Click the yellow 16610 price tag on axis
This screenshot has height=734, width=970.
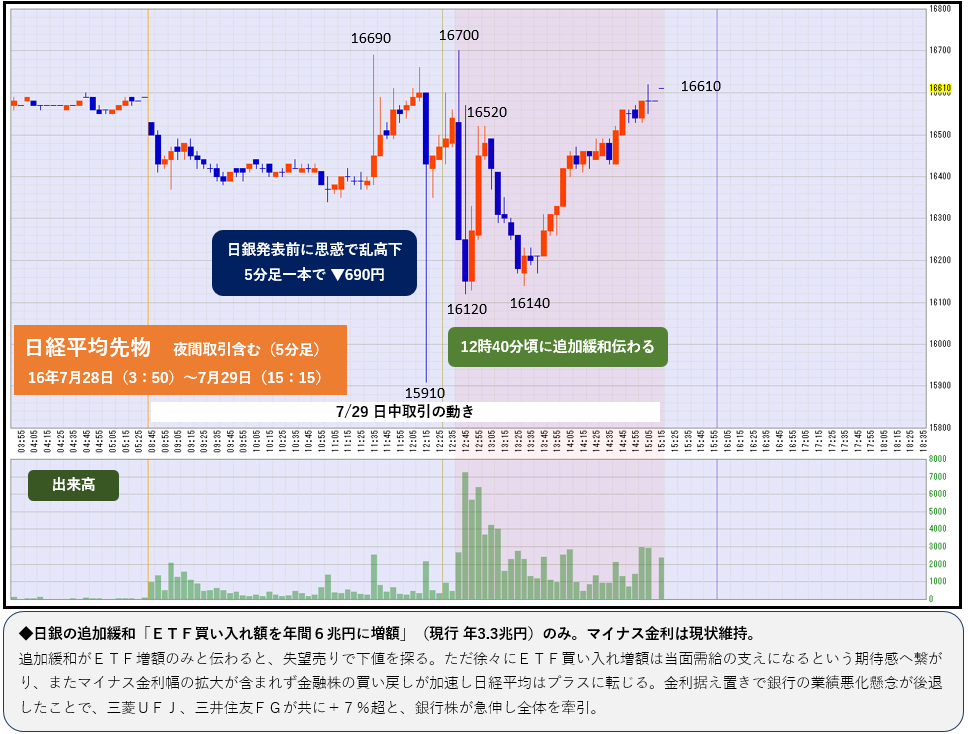tap(939, 88)
